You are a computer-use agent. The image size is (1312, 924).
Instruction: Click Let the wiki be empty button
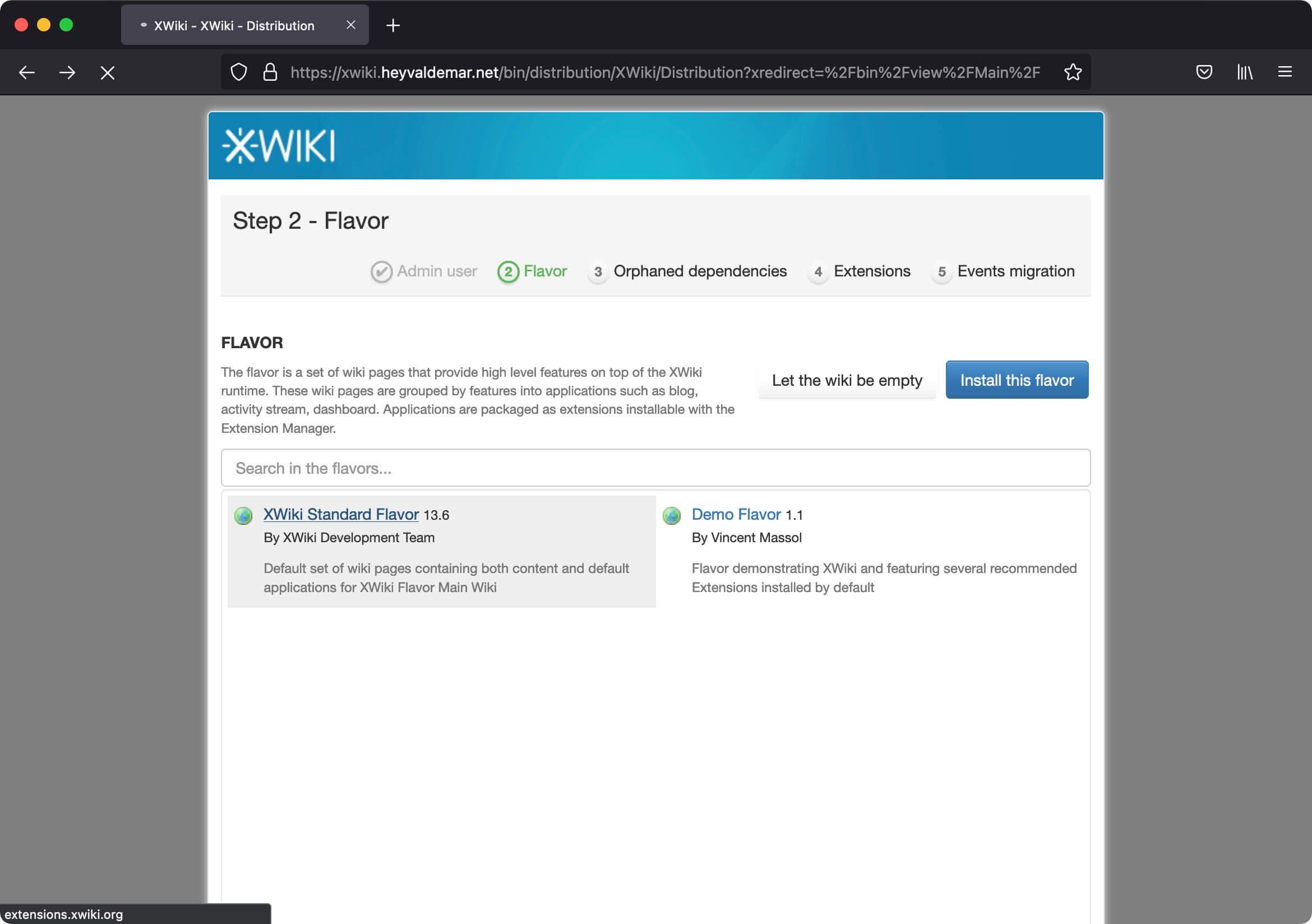coord(847,379)
